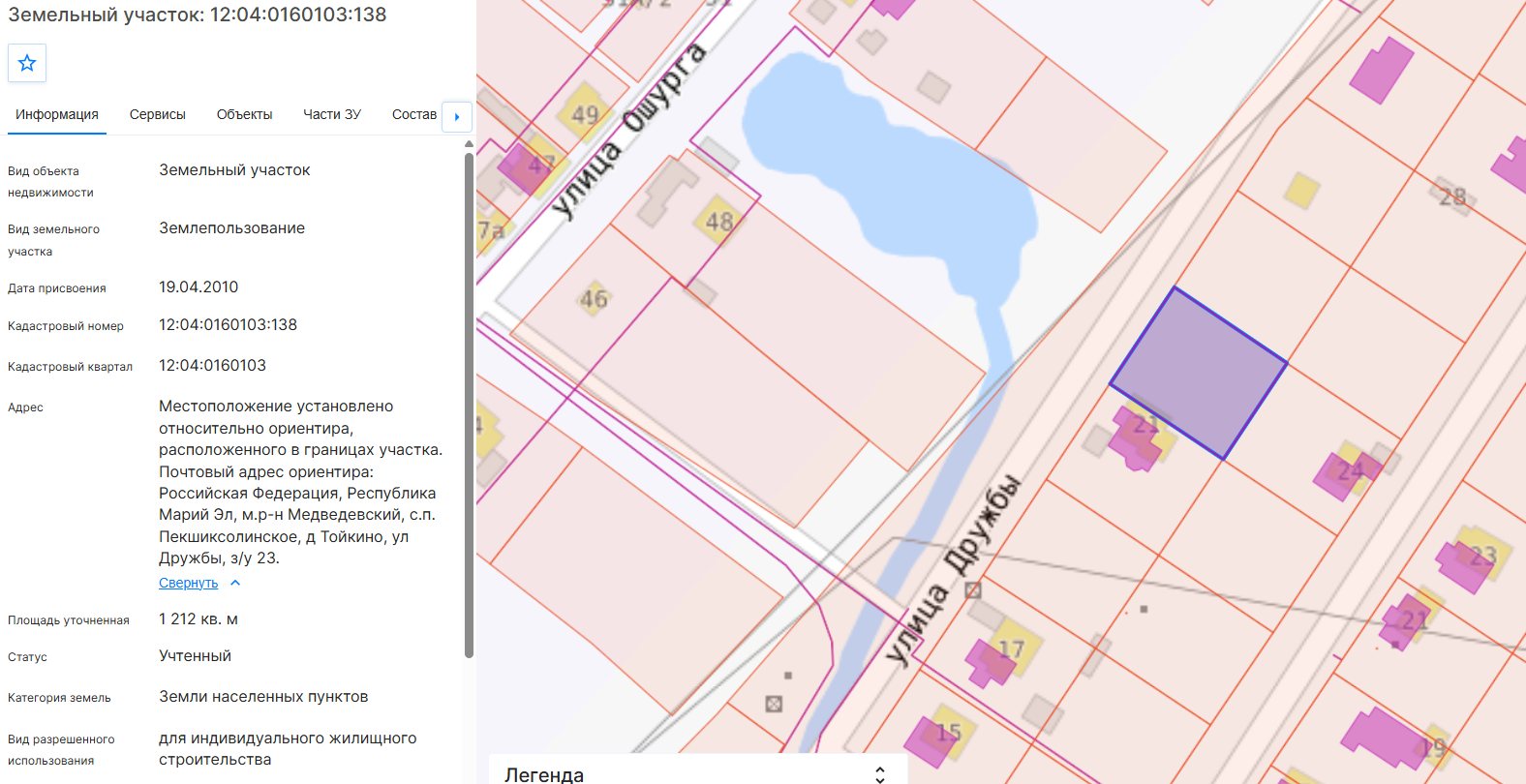The image size is (1526, 784).
Task: Select the Части ЗУ tab
Action: pos(332,114)
